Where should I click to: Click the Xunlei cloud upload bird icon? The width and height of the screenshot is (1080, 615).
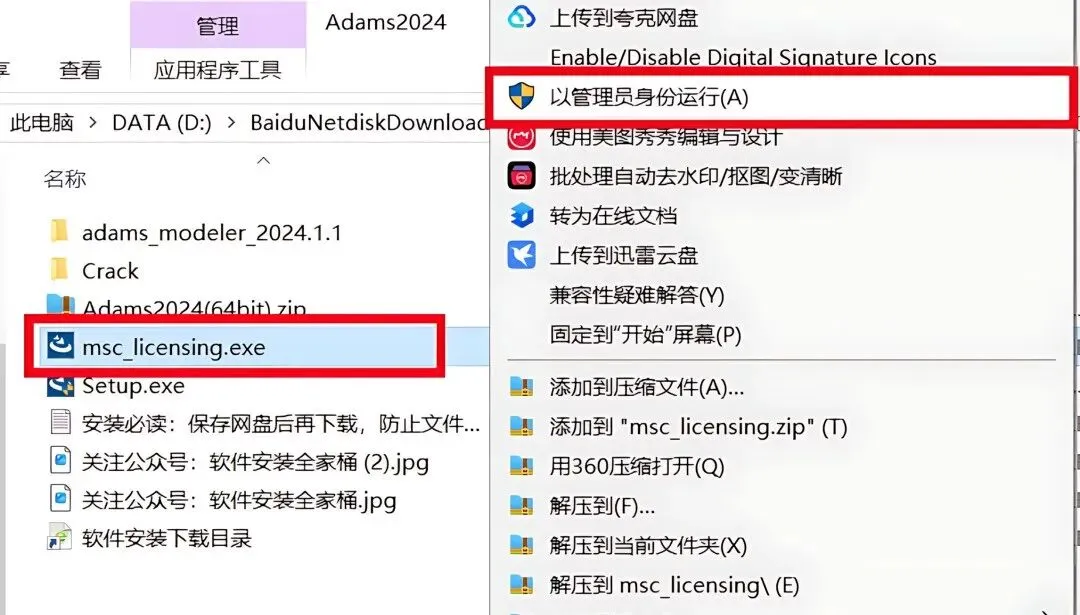tap(521, 256)
